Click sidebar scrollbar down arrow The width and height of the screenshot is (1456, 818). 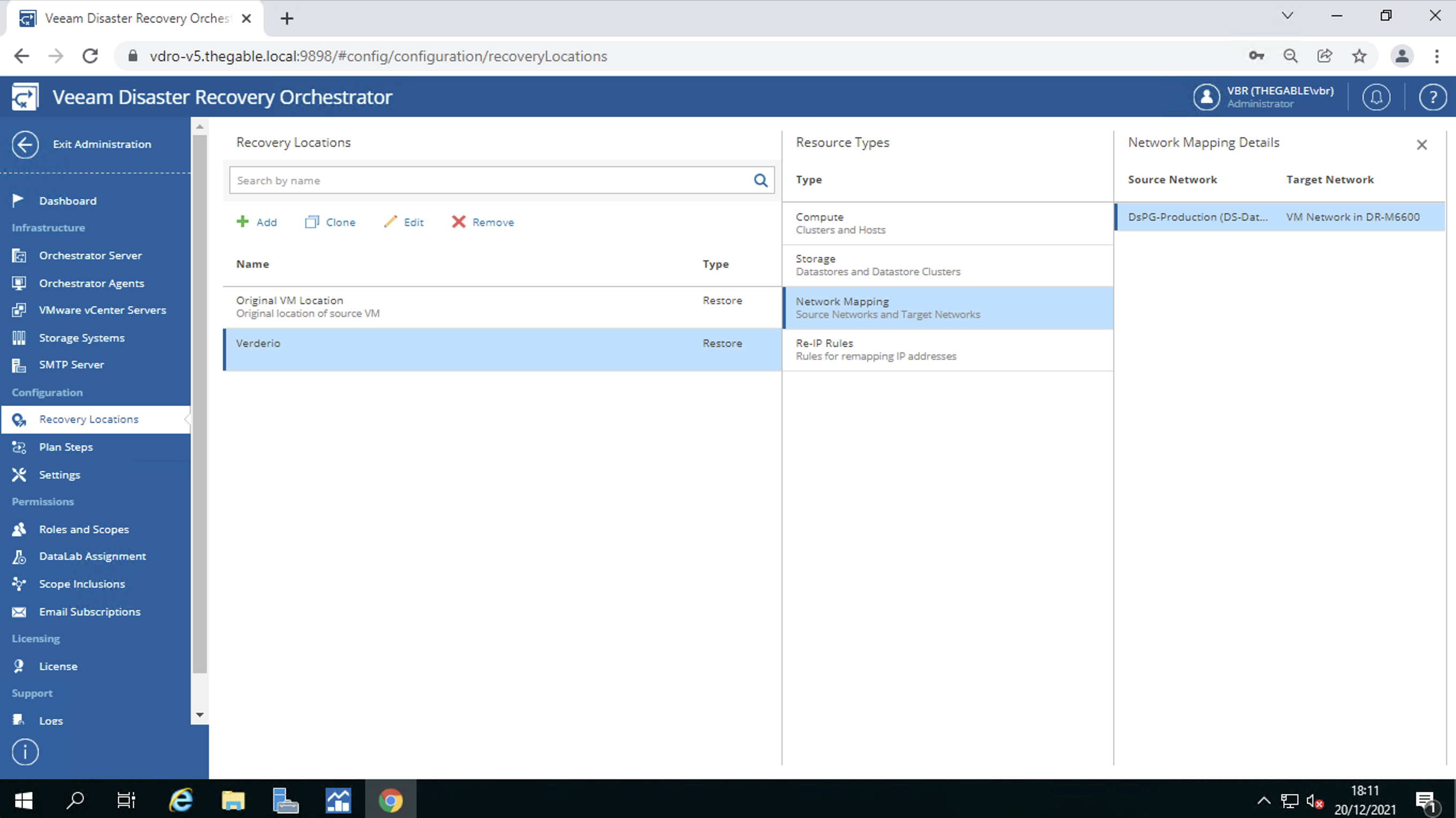[200, 715]
